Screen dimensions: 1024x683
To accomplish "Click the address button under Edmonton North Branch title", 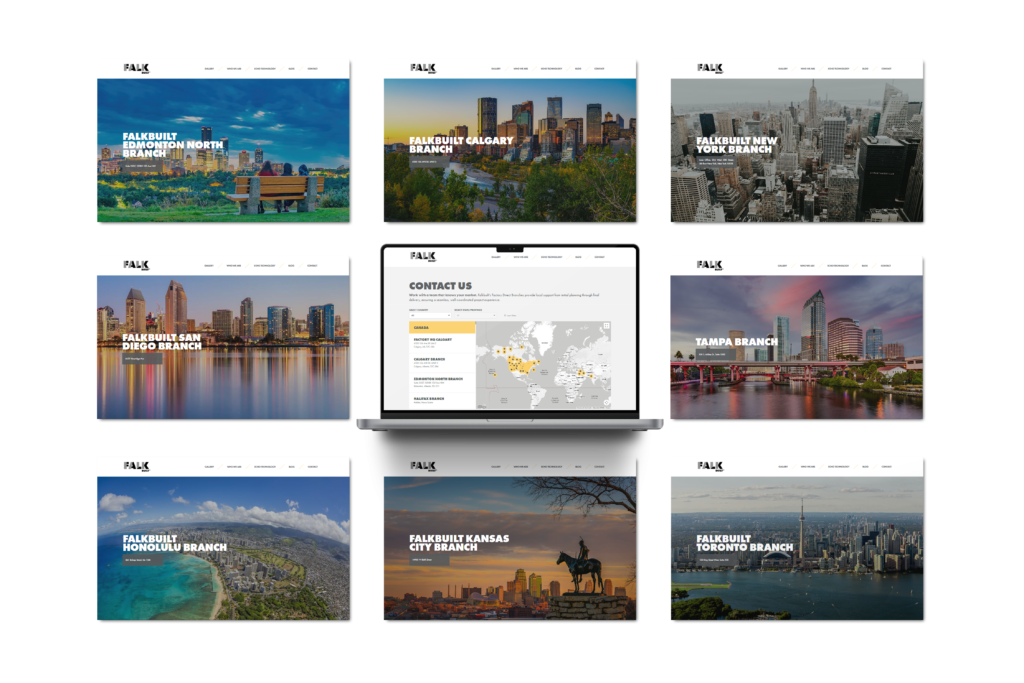I will click(142, 167).
